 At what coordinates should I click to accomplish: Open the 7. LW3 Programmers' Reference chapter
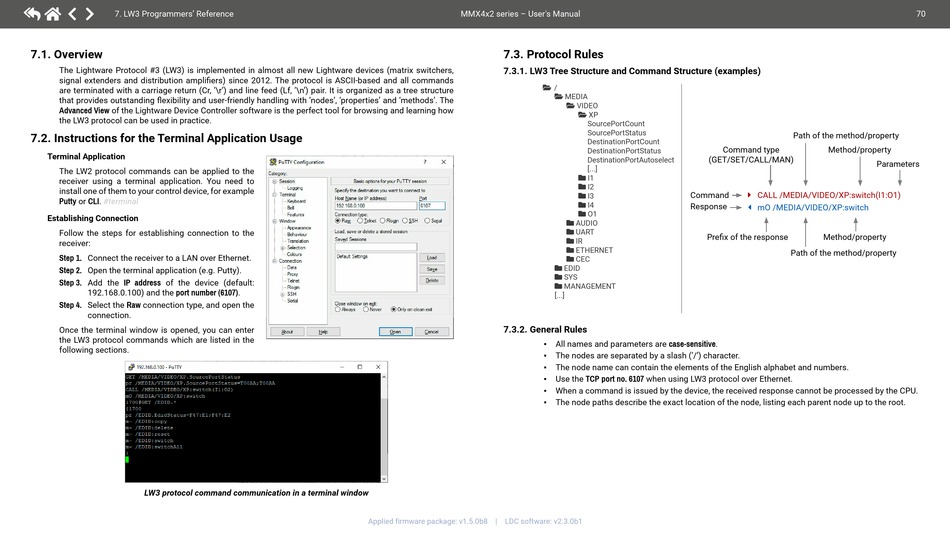174,14
